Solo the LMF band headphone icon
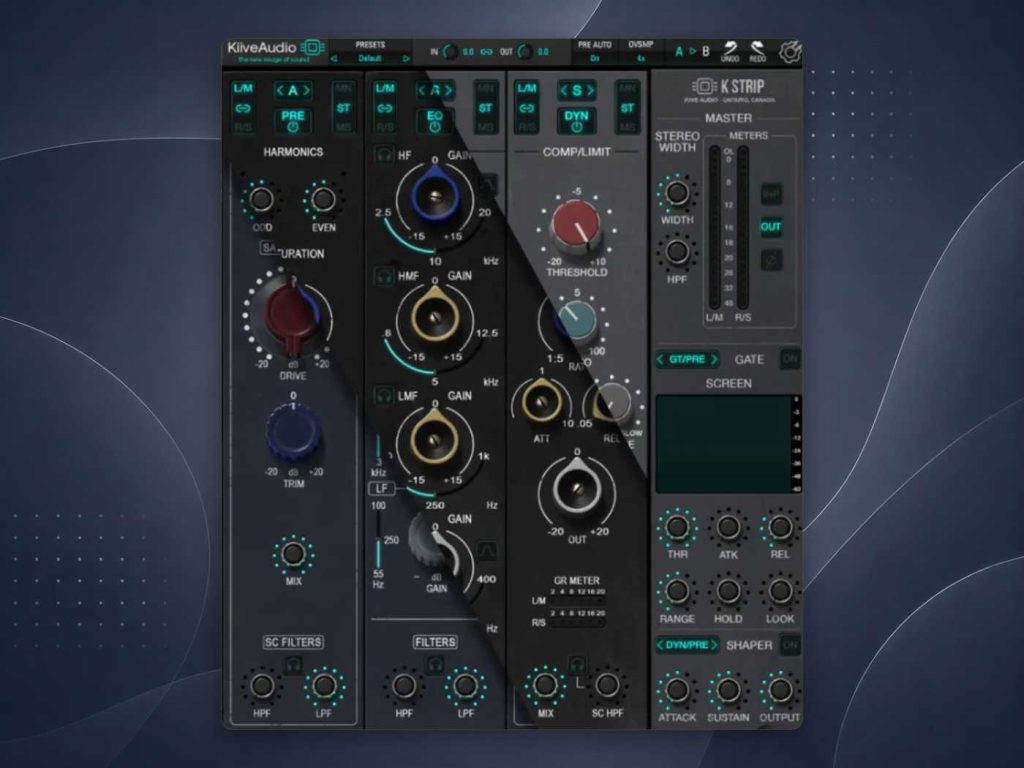This screenshot has width=1024, height=768. (384, 395)
